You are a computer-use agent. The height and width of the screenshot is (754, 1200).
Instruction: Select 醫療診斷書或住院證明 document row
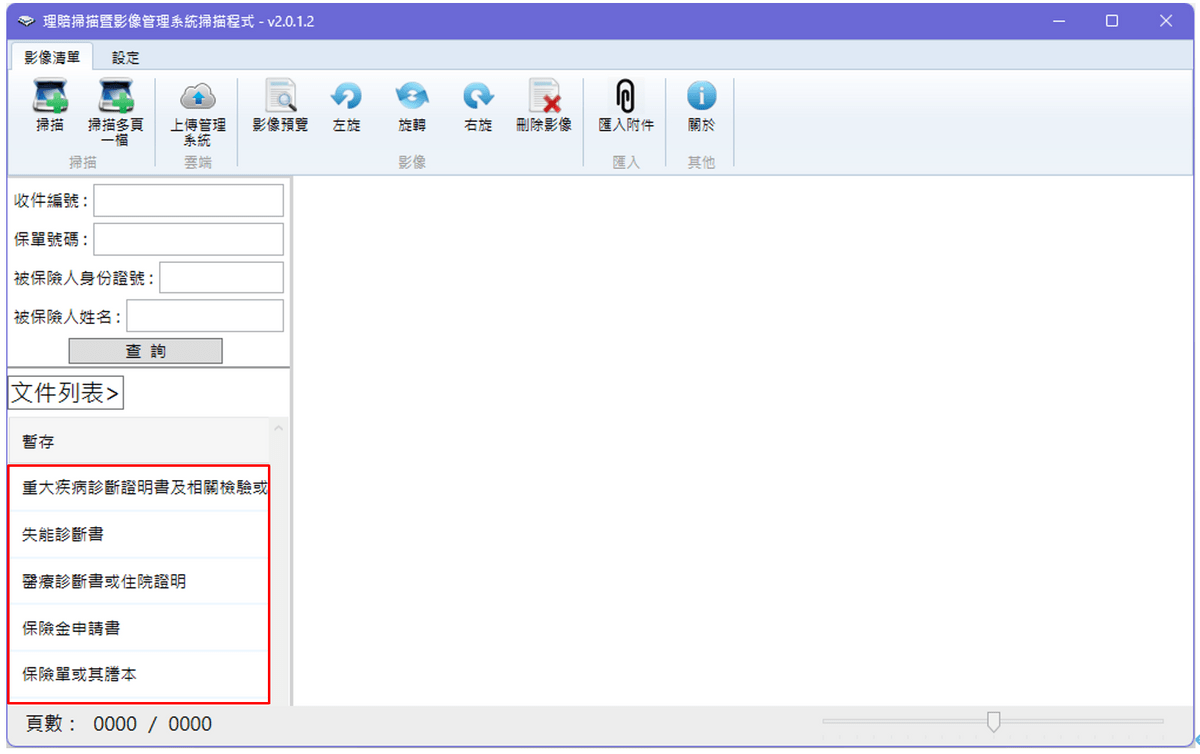pos(139,581)
